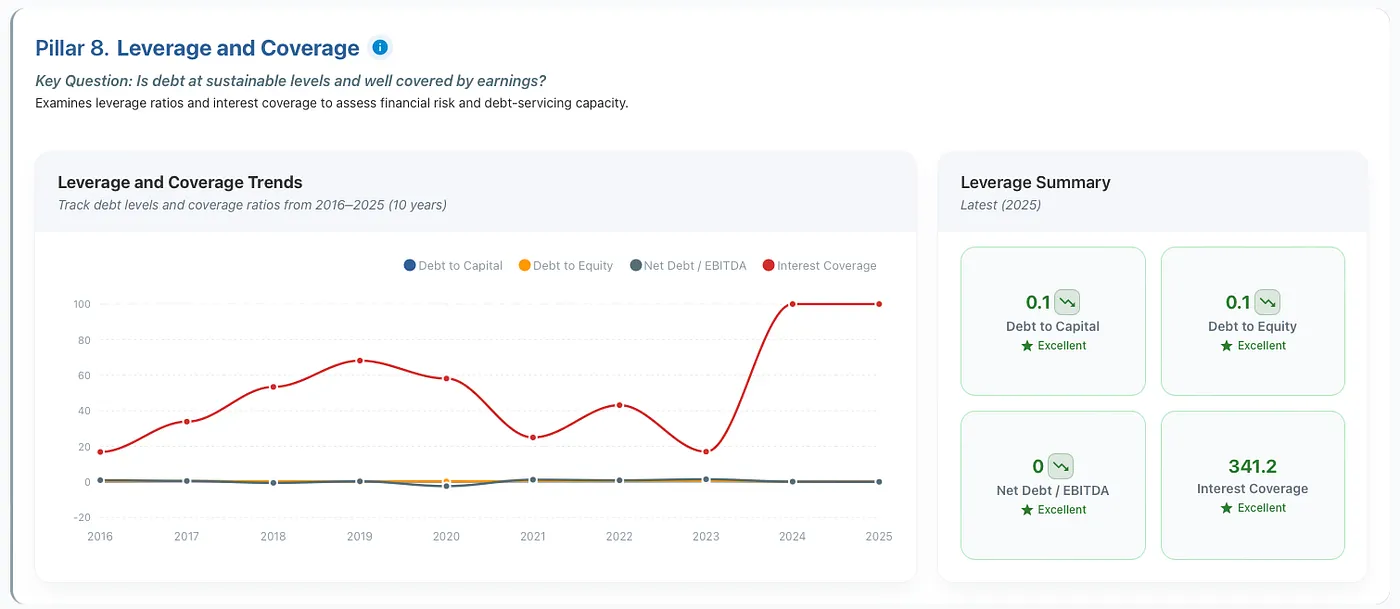1400x609 pixels.
Task: Click the Excellent star under Debt to Equity
Action: tap(1226, 346)
